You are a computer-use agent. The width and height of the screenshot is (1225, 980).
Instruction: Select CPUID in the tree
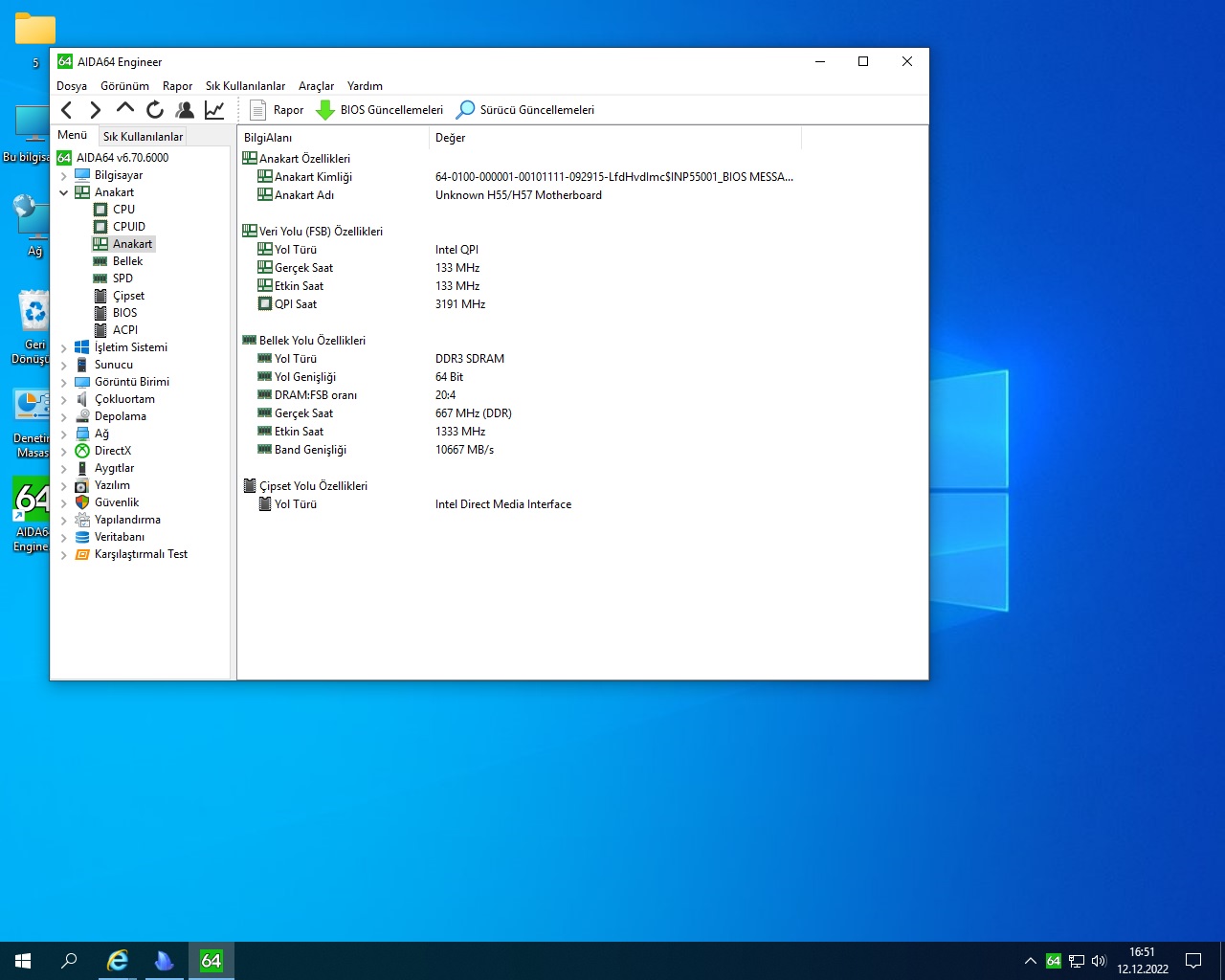click(128, 227)
